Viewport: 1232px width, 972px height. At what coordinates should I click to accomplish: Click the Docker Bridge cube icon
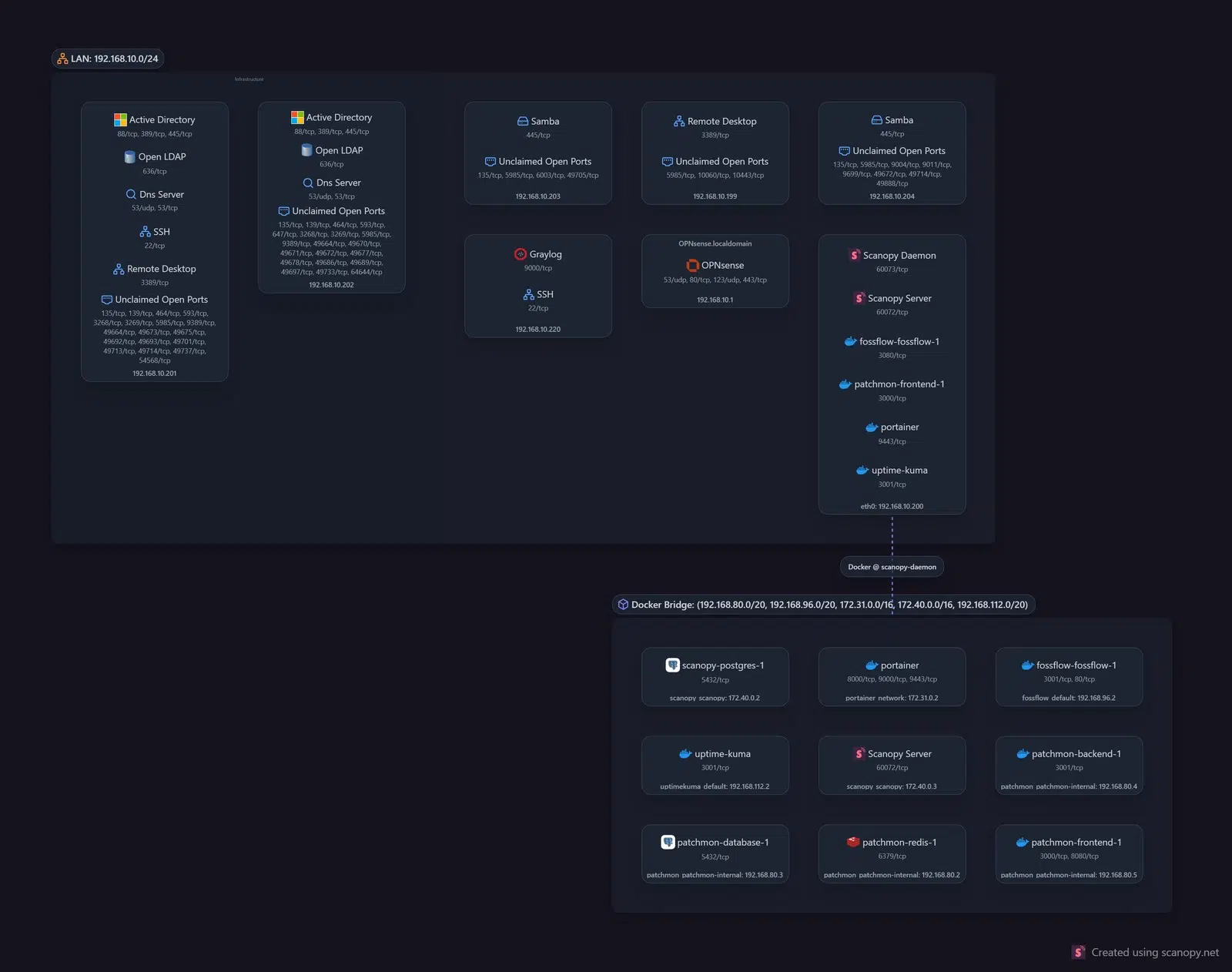coord(623,605)
